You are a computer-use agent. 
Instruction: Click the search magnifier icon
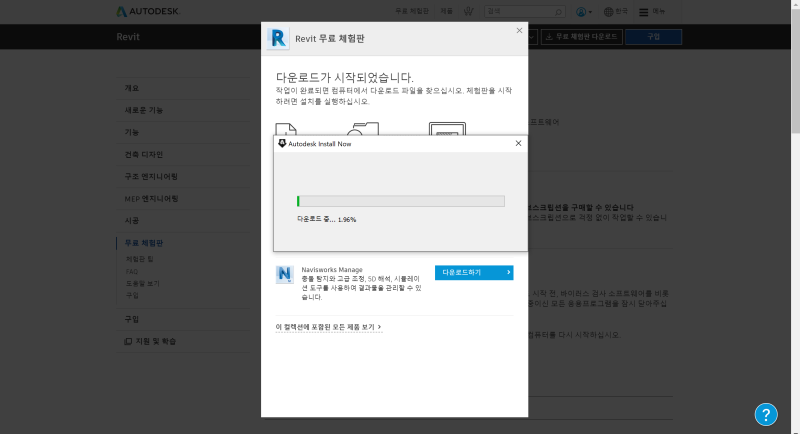[558, 12]
